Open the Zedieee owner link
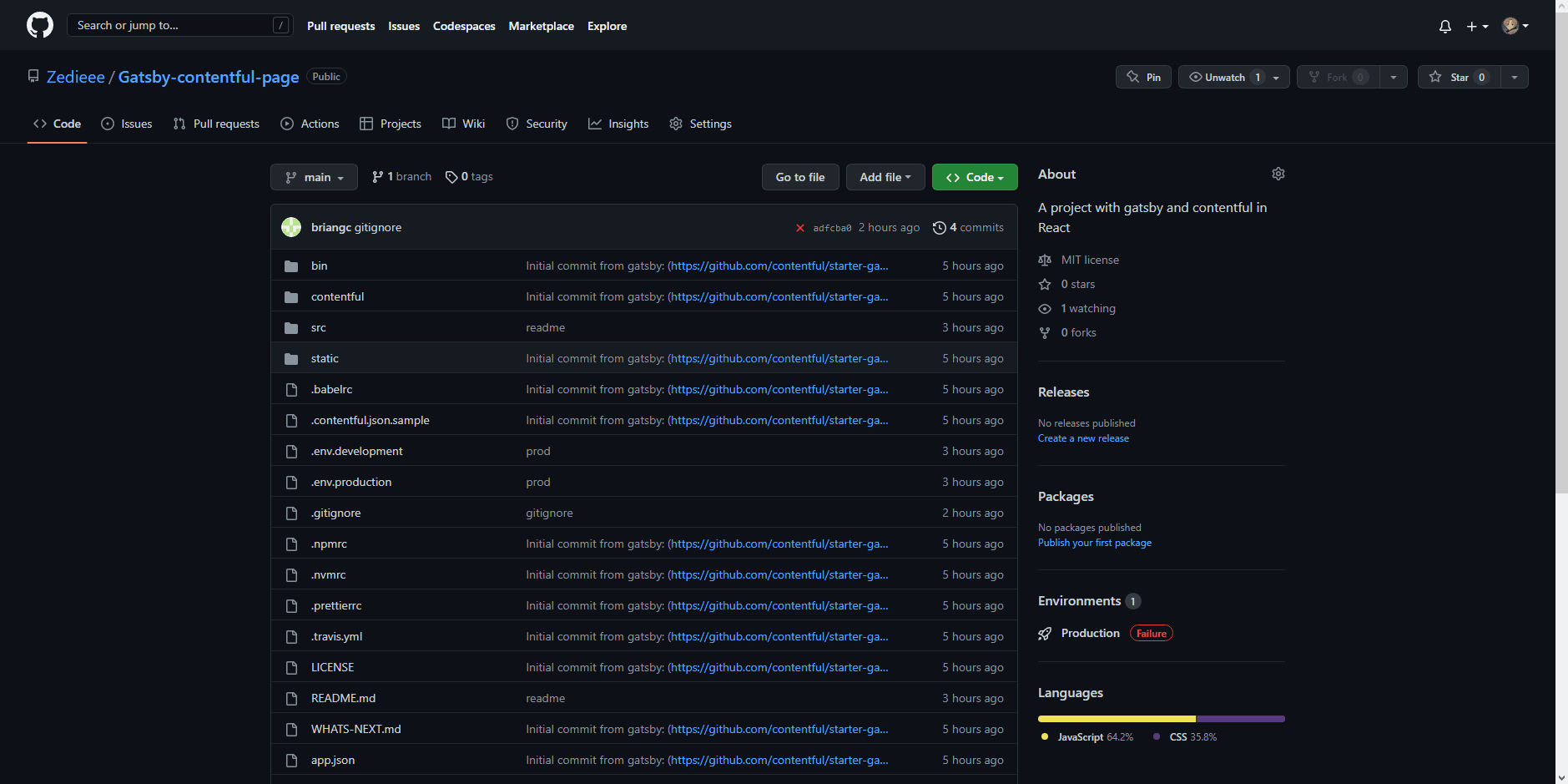The height and width of the screenshot is (784, 1568). [76, 77]
